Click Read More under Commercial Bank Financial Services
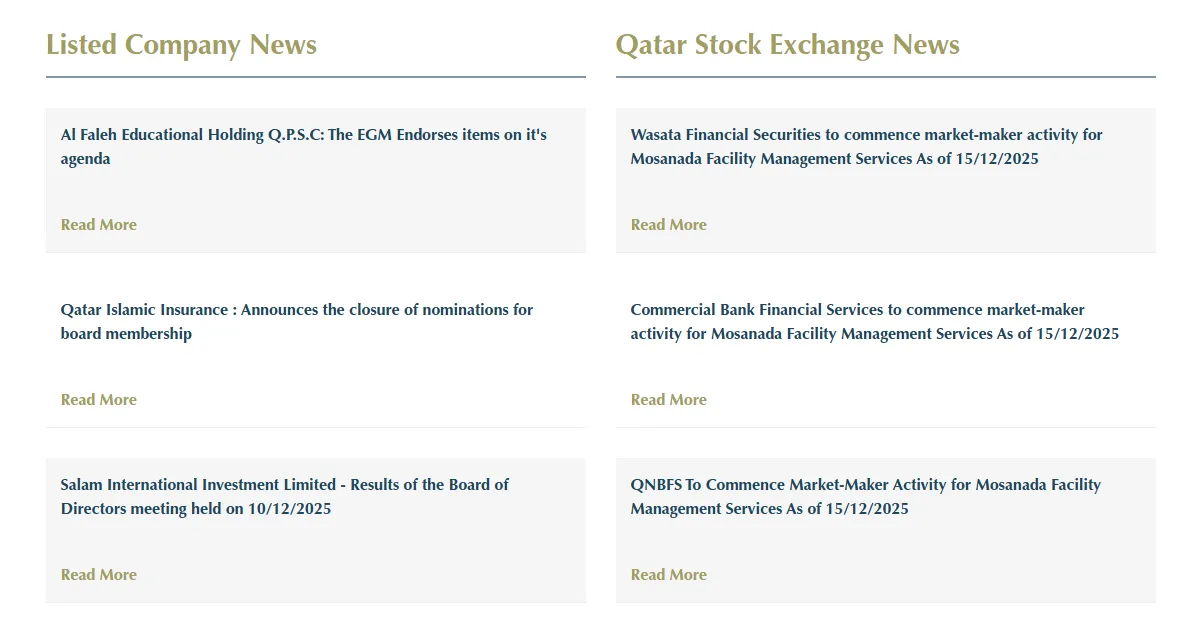Viewport: 1195px width, 632px height. [x=669, y=400]
